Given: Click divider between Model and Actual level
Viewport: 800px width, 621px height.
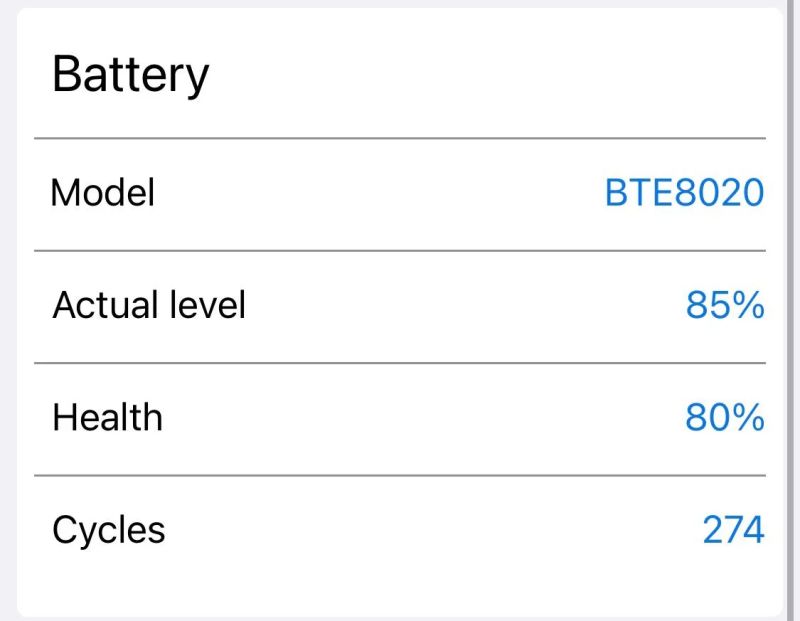Looking at the screenshot, I should coord(400,250).
